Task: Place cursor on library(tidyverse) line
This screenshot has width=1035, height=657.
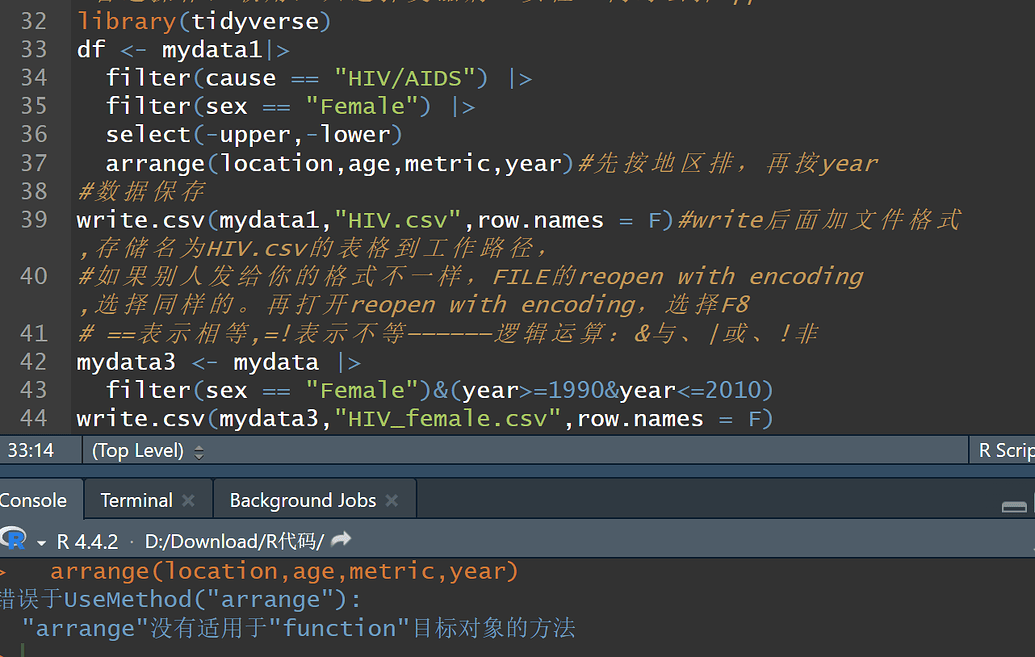Action: (x=203, y=21)
